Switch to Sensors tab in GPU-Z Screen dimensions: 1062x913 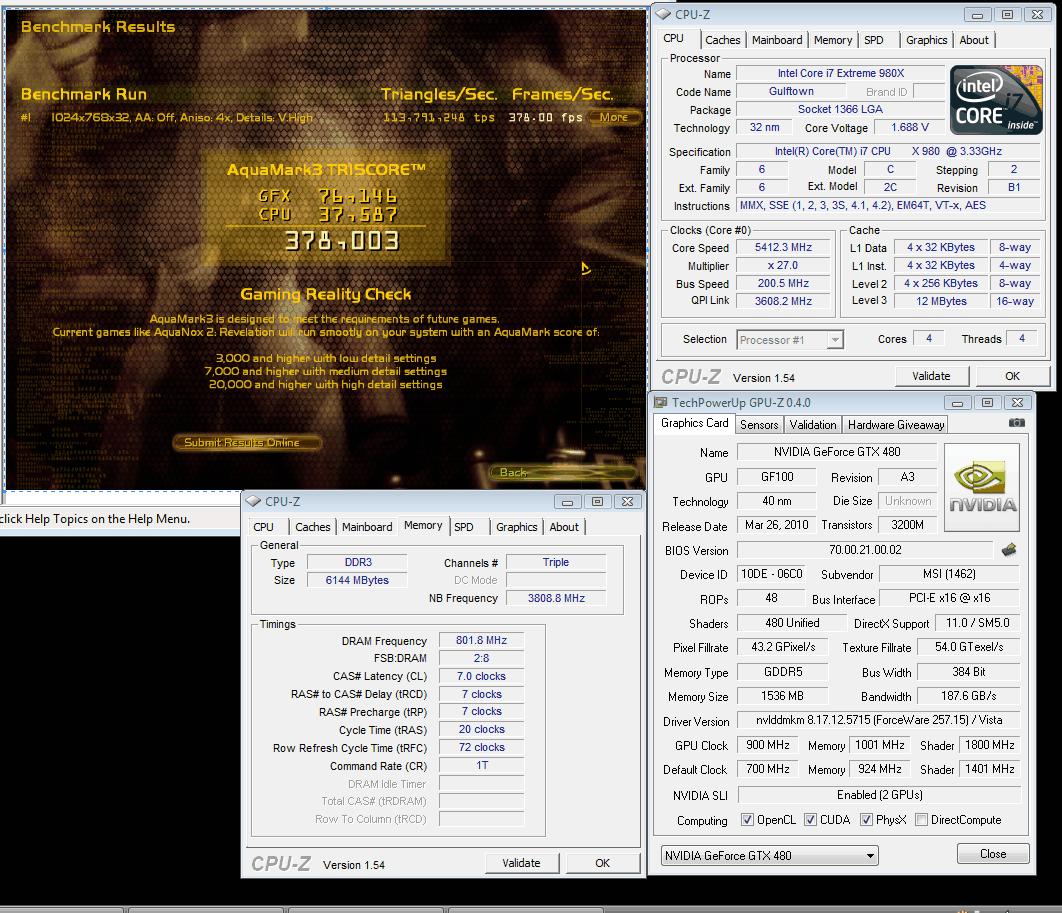(x=759, y=425)
